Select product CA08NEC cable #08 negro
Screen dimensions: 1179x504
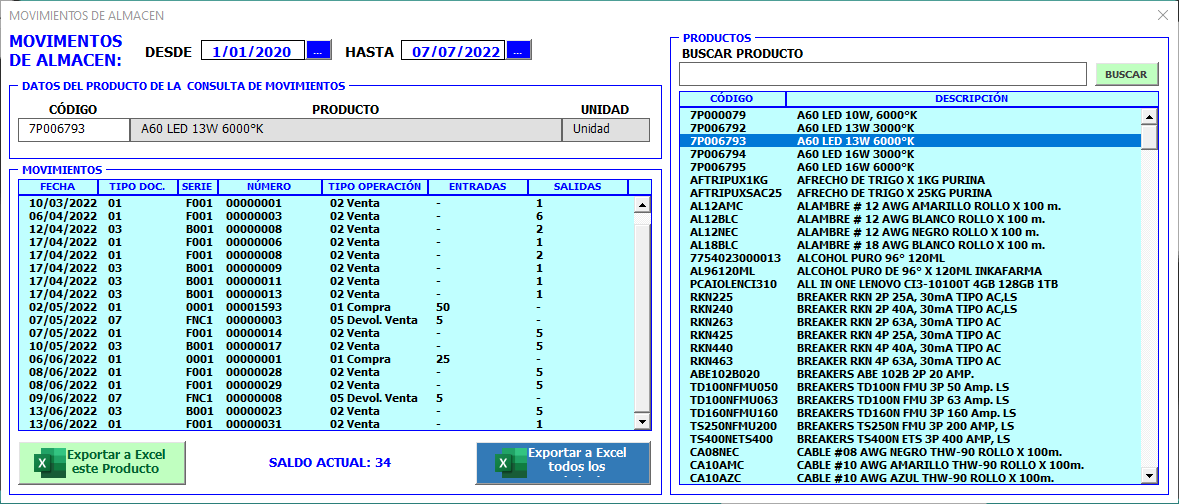click(x=911, y=452)
